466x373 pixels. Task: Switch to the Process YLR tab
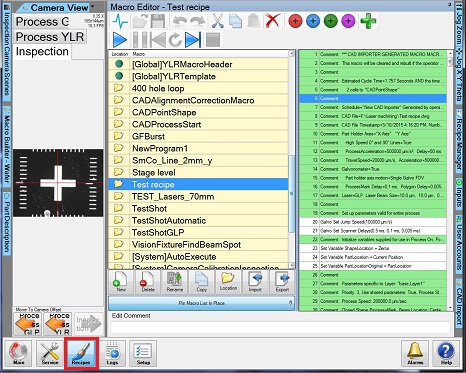point(50,37)
